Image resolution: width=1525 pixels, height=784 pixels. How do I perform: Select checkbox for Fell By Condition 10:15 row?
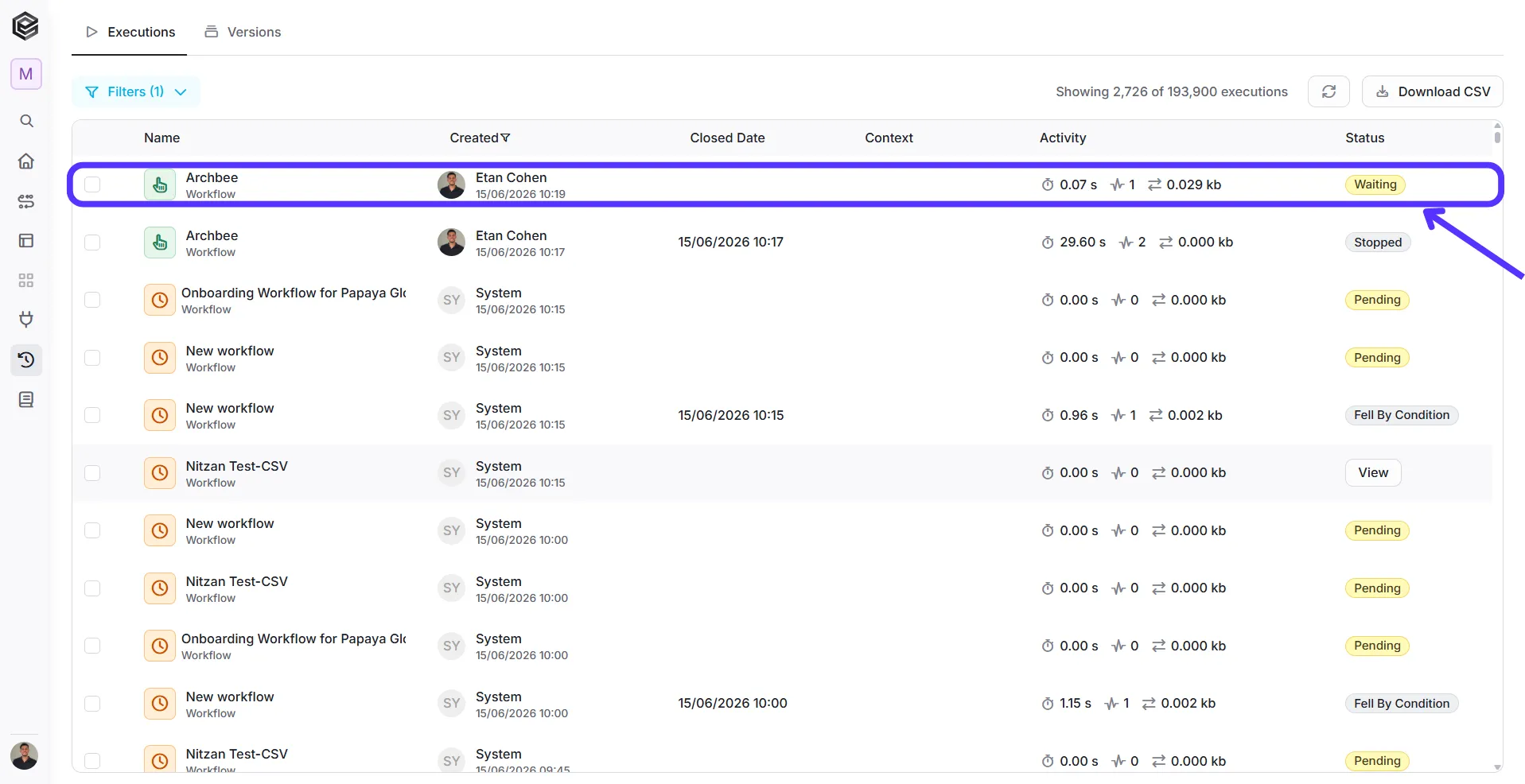(92, 415)
